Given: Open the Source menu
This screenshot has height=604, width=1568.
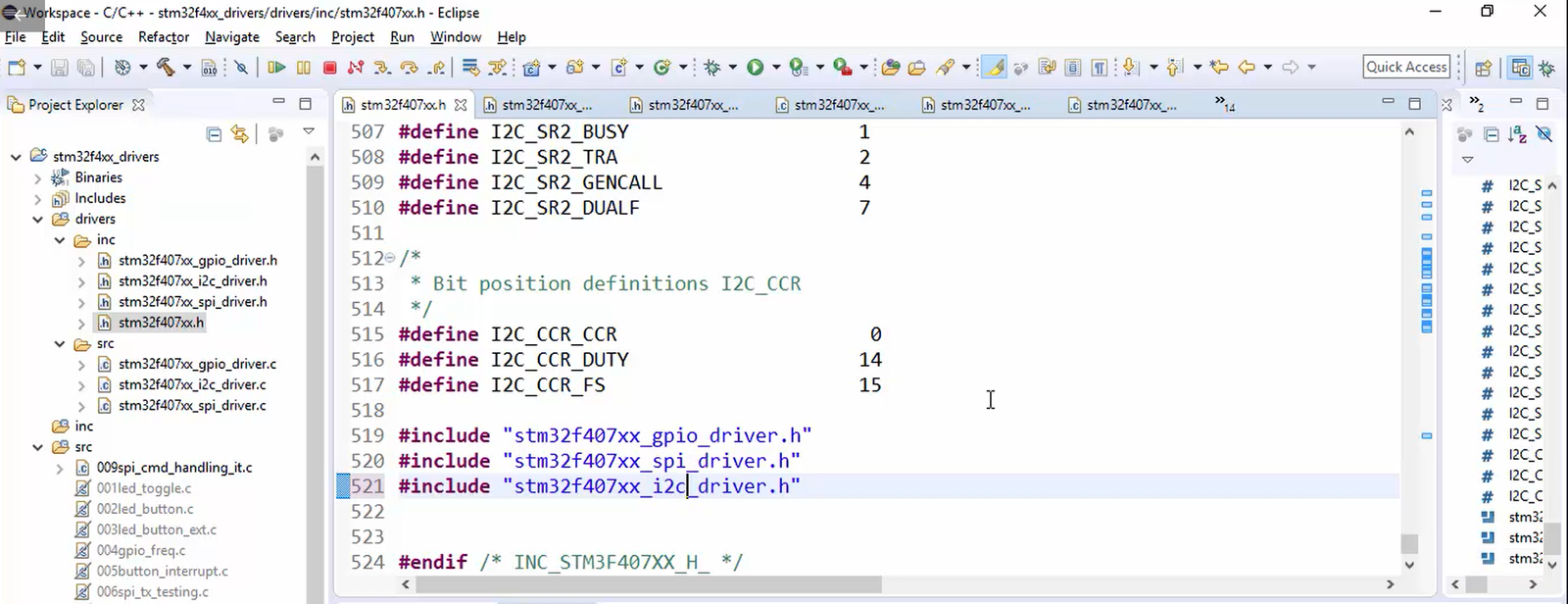Looking at the screenshot, I should [101, 37].
